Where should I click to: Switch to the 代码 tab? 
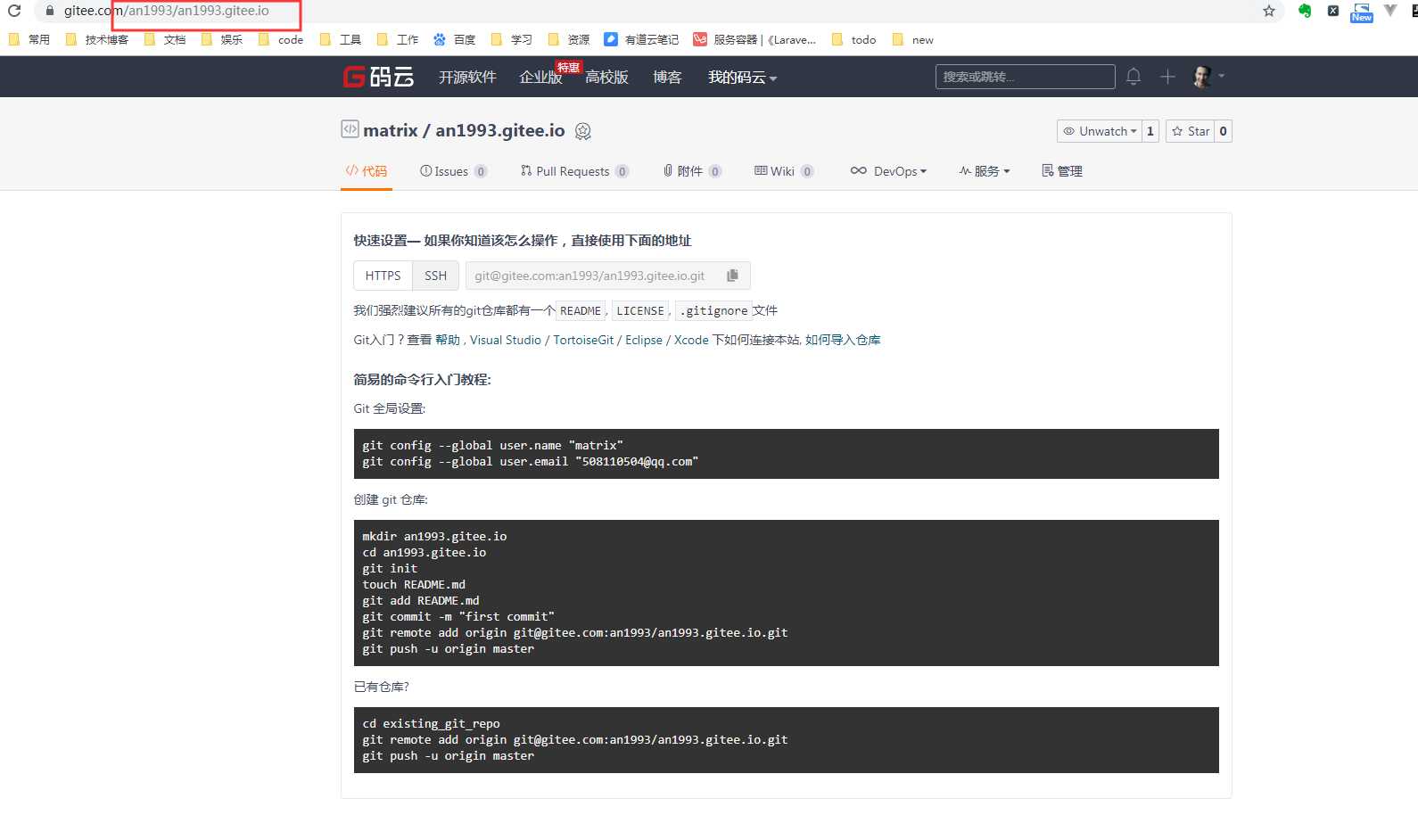(367, 171)
